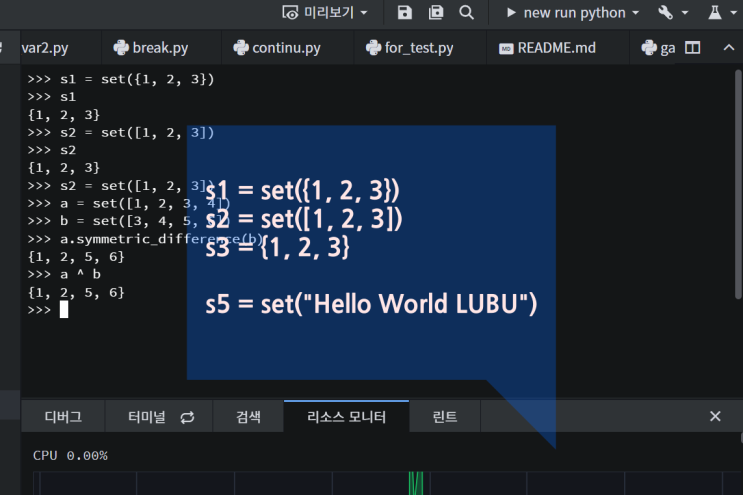Viewport: 743px width, 495px height.
Task: Click the flask lab icon
Action: (x=715, y=12)
